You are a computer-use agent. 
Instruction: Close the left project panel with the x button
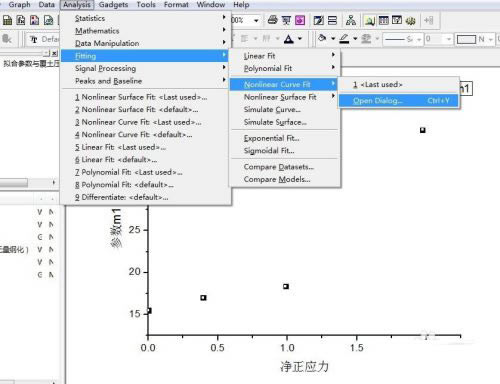click(x=55, y=53)
